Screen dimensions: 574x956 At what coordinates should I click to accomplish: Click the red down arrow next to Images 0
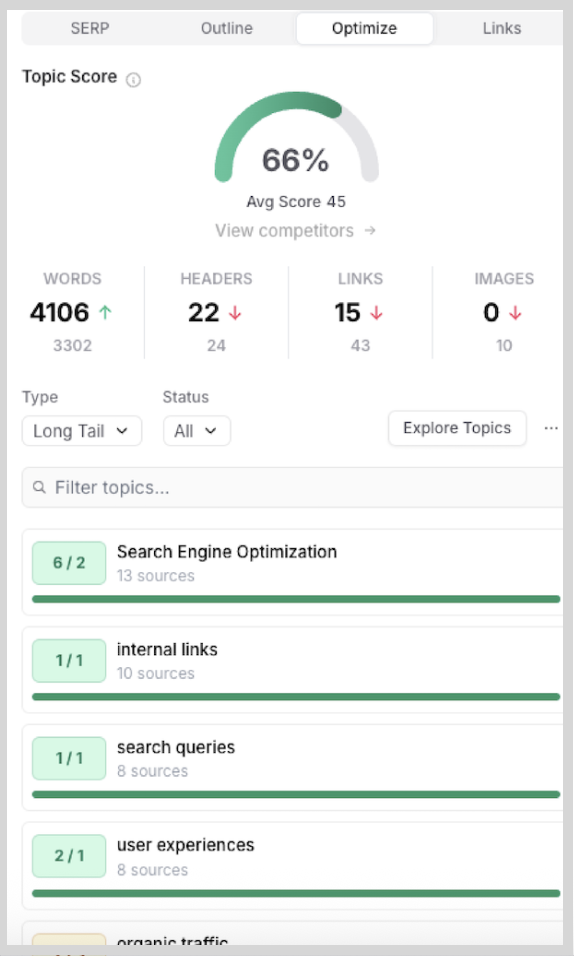pyautogui.click(x=515, y=313)
